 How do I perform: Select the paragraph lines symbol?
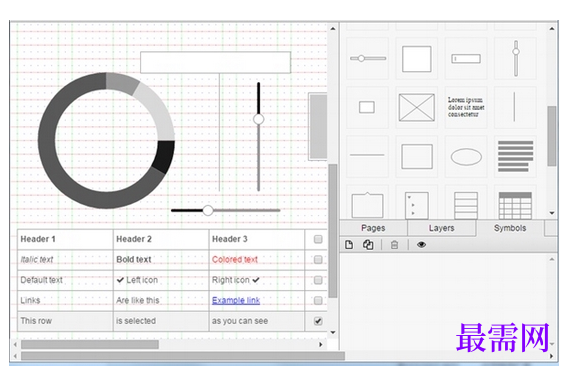[515, 156]
